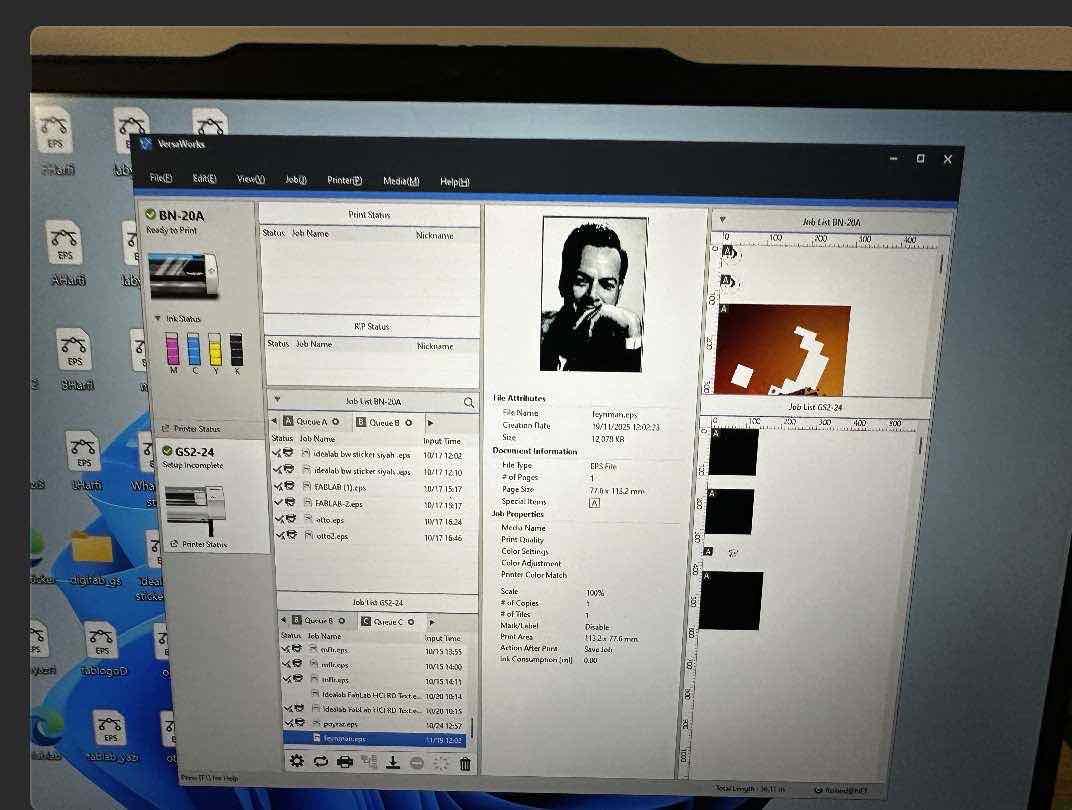Open the tablogoD EPS desktop file

[103, 649]
